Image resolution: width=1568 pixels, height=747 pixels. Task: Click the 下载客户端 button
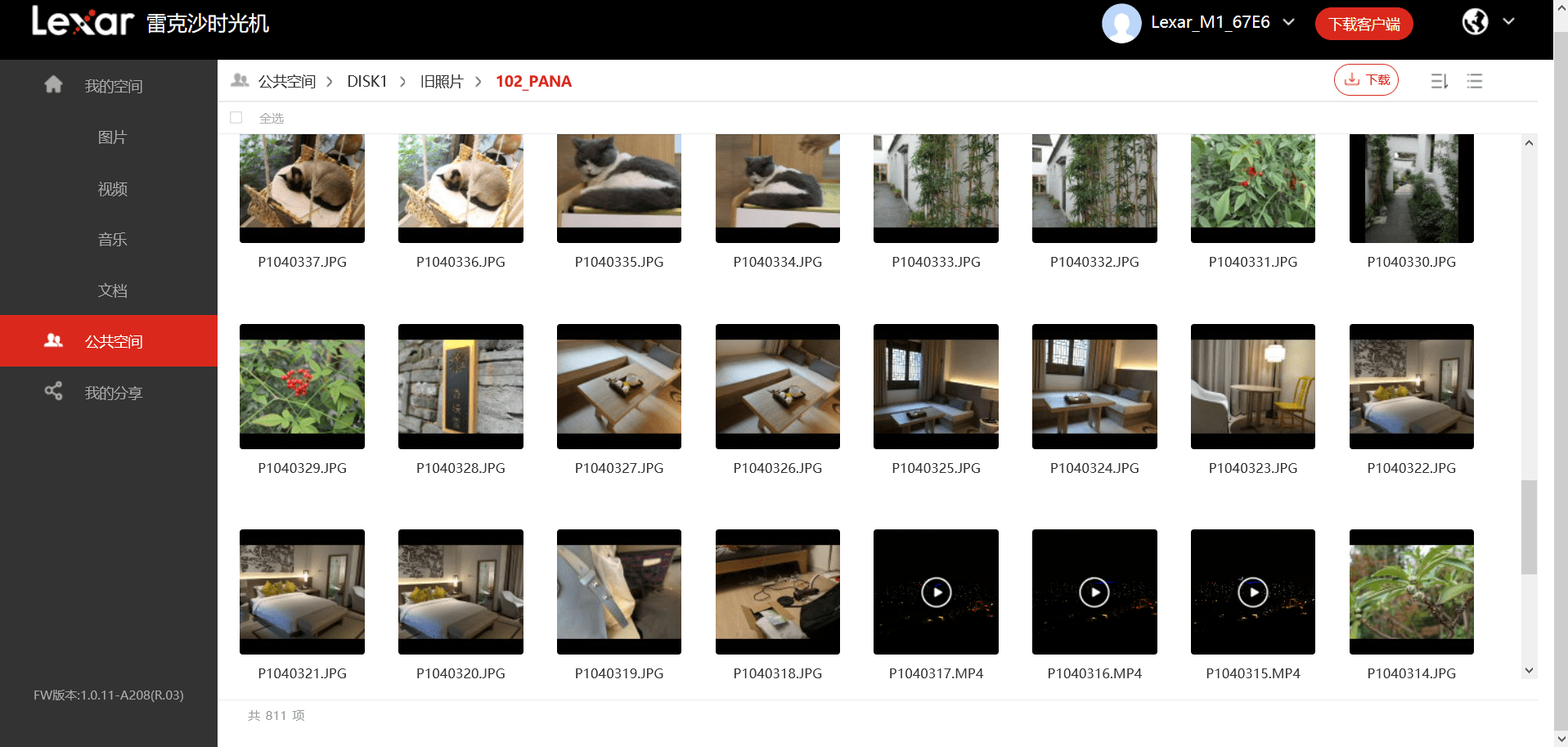1364,24
